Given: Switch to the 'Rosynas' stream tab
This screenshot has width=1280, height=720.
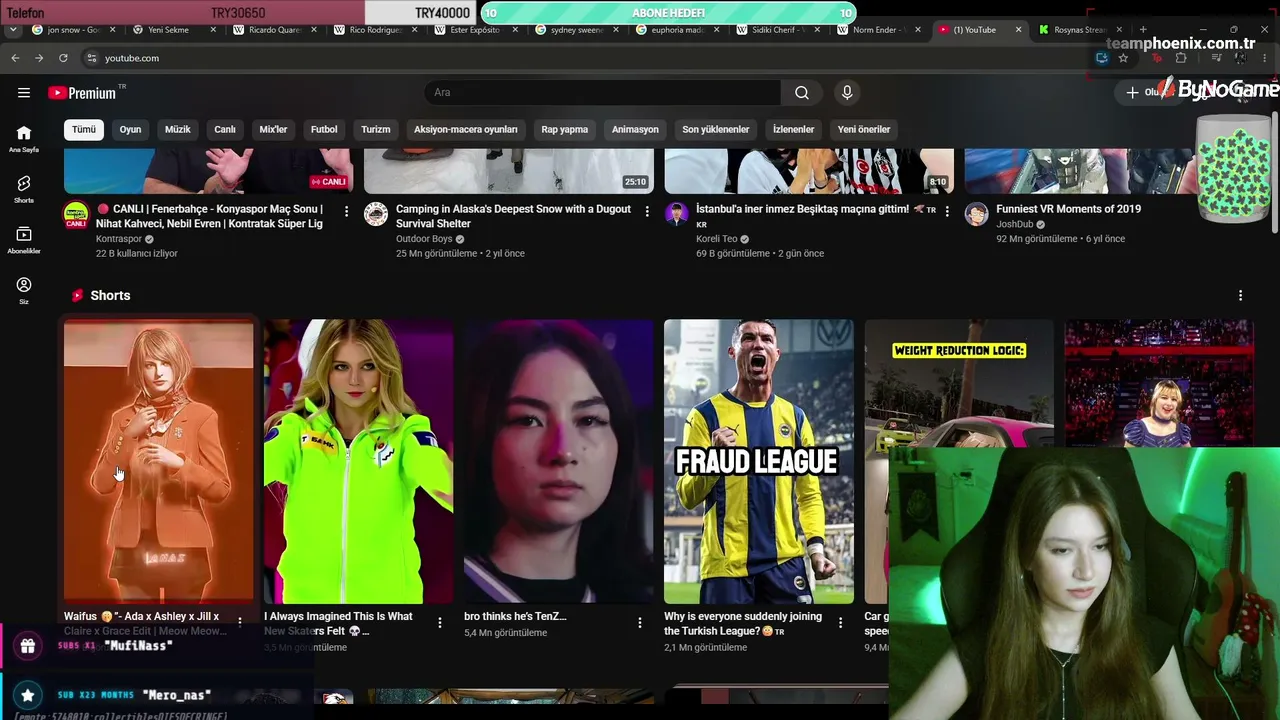Looking at the screenshot, I should [x=1081, y=30].
